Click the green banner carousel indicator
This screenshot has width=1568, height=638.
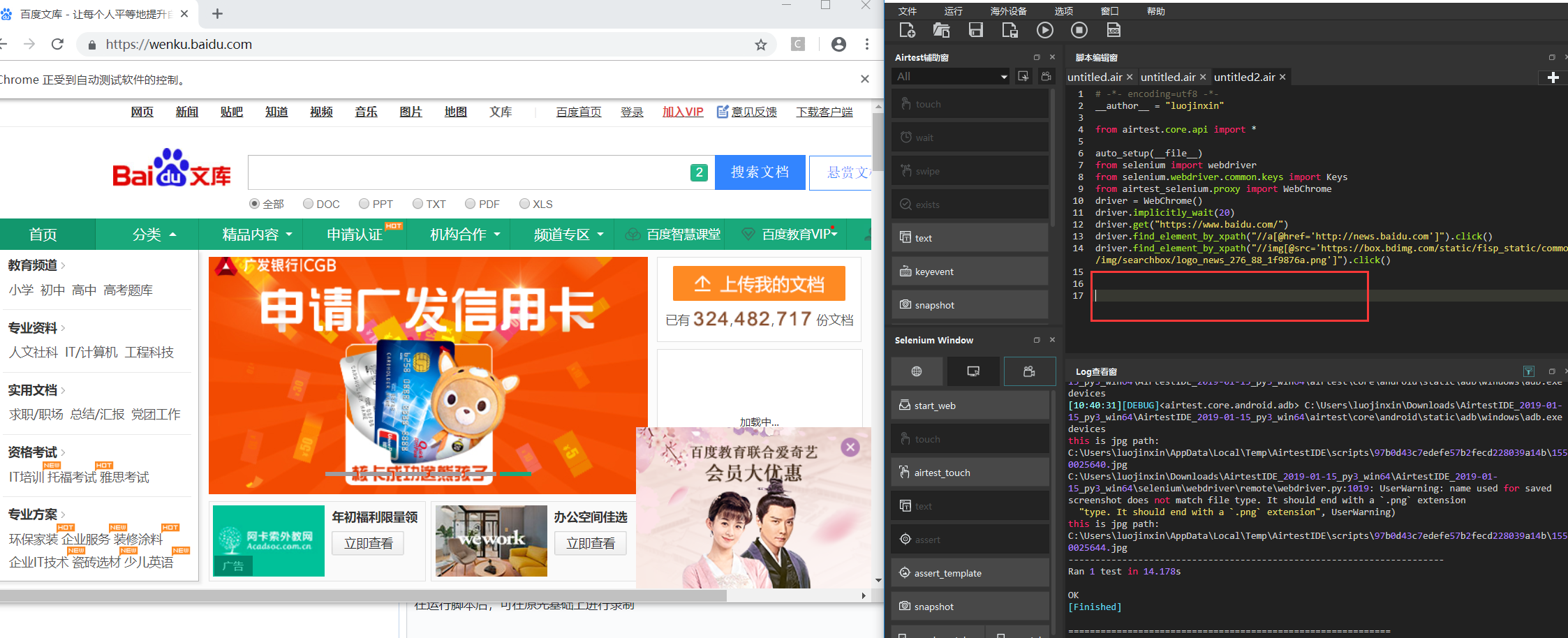515,474
